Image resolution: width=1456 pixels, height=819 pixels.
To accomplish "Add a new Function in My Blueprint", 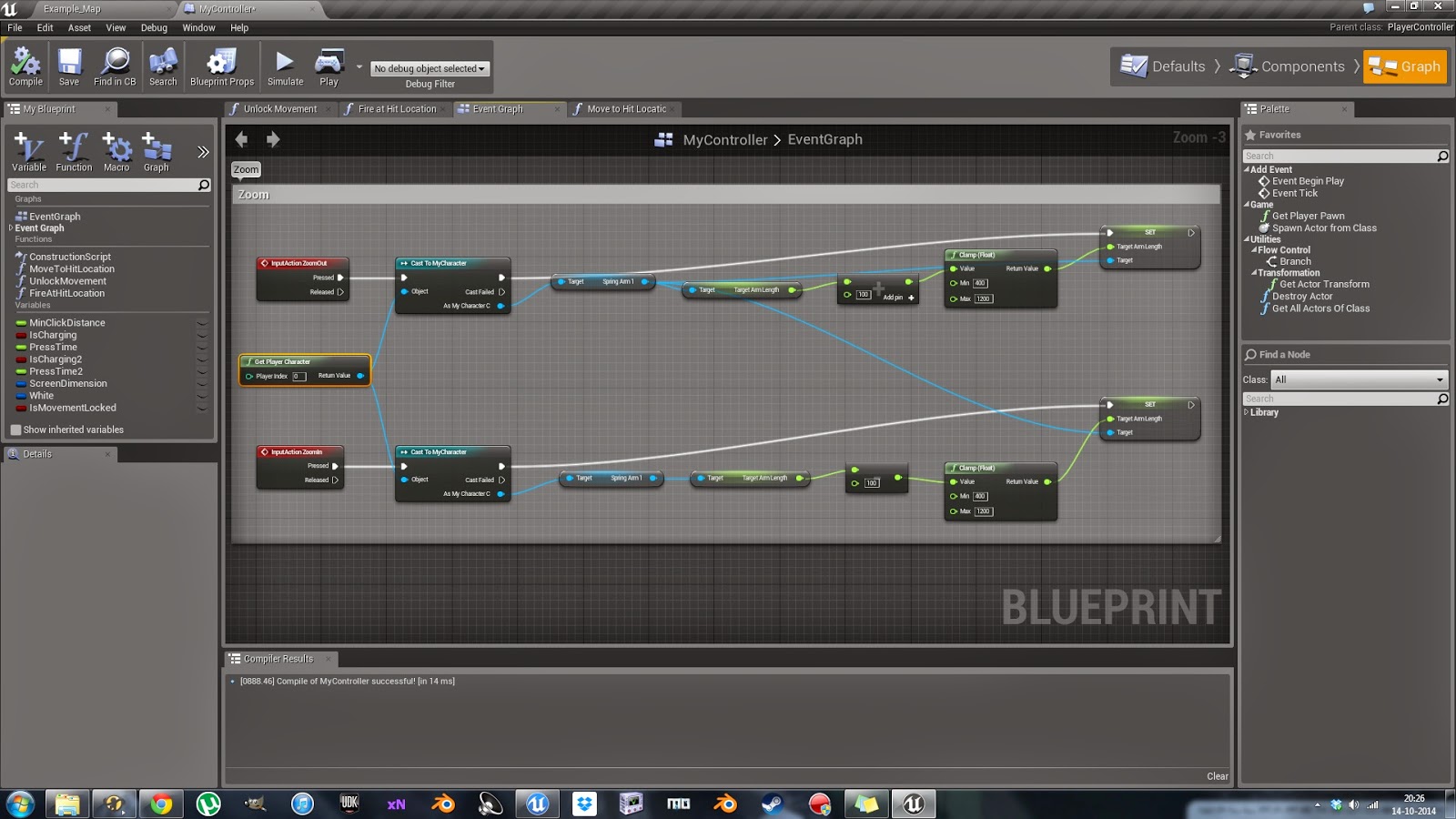I will [74, 151].
